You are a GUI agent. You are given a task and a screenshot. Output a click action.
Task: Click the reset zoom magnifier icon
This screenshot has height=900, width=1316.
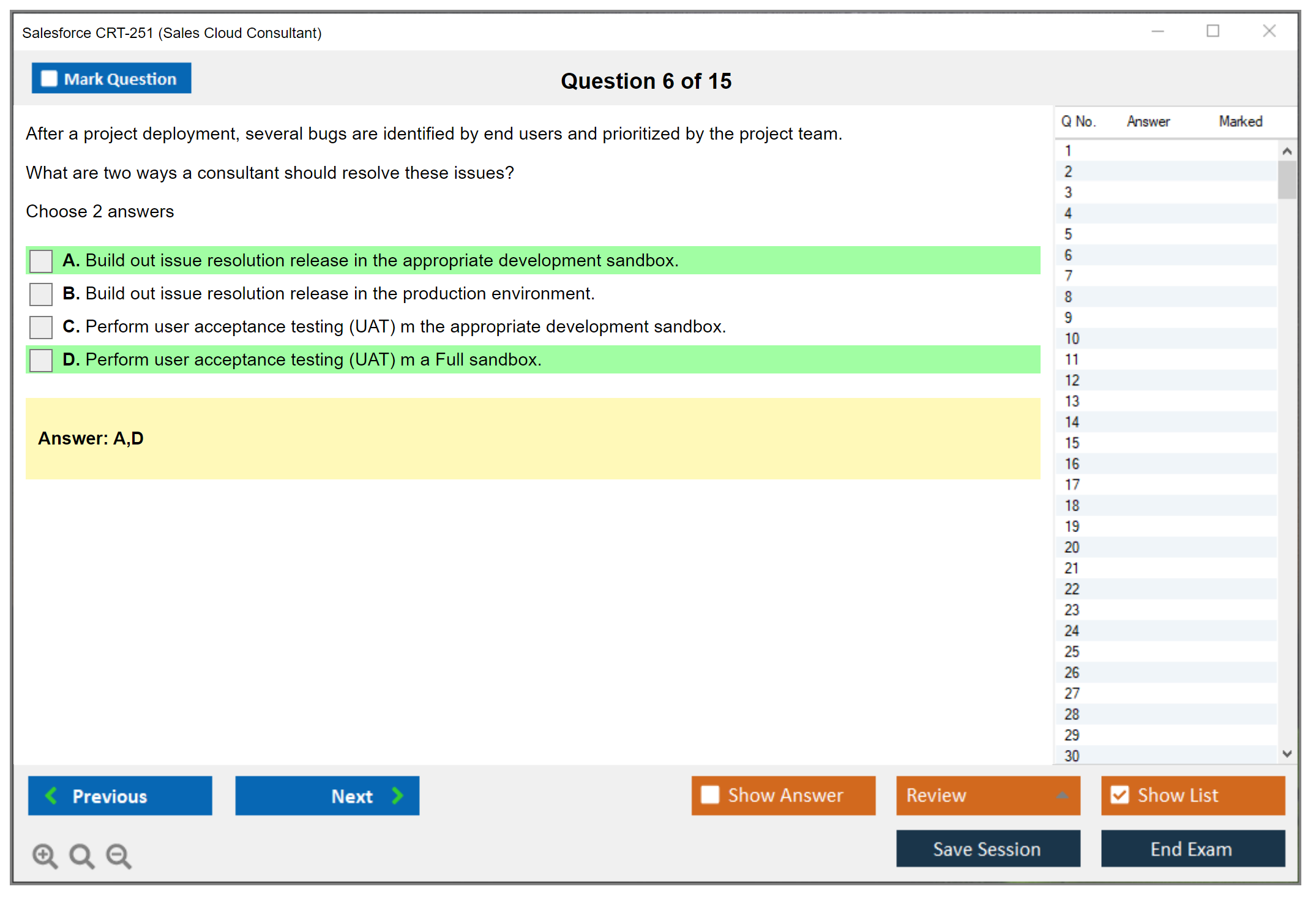(81, 855)
